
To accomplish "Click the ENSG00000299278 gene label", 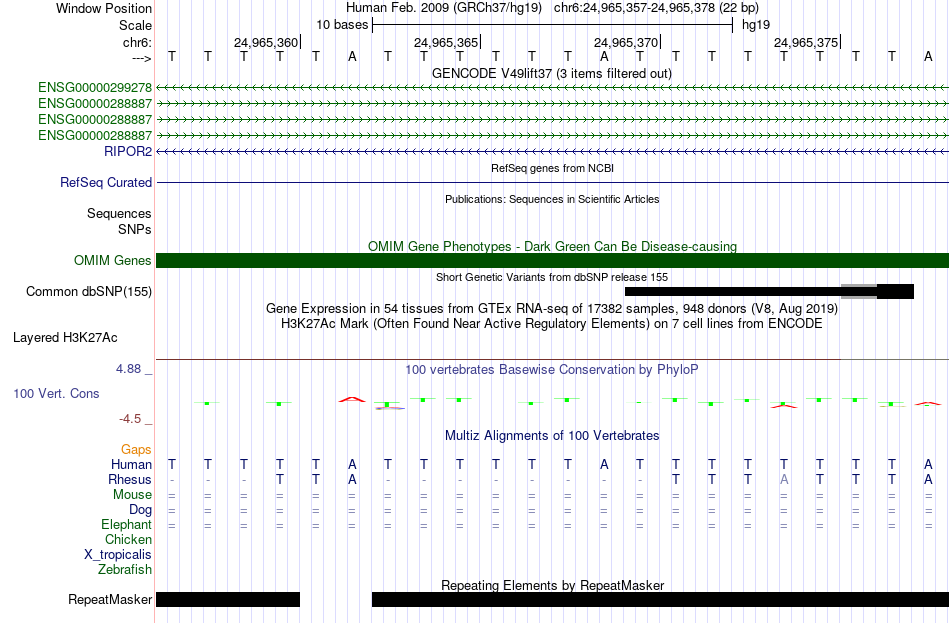I will point(95,88).
